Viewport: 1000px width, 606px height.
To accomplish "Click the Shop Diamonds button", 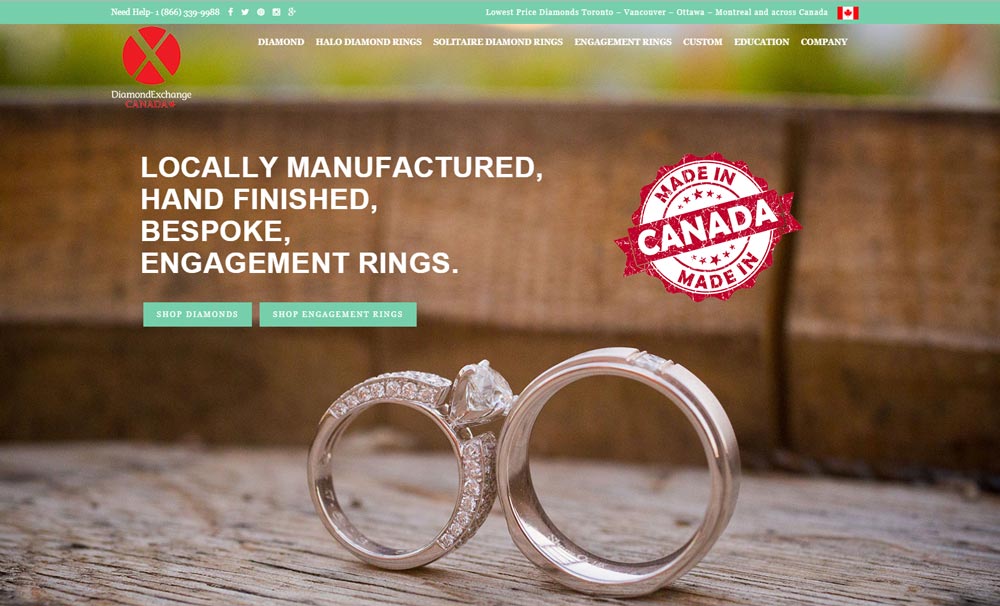I will point(197,314).
